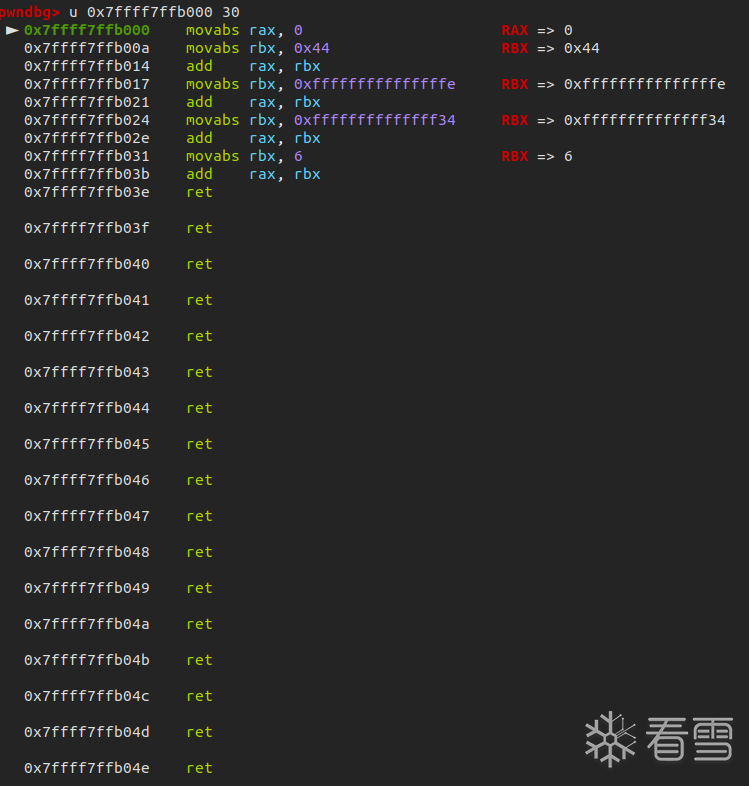749x786 pixels.
Task: Select the green highlighted address 0x7ffff7ffb000
Action: pyautogui.click(x=87, y=30)
